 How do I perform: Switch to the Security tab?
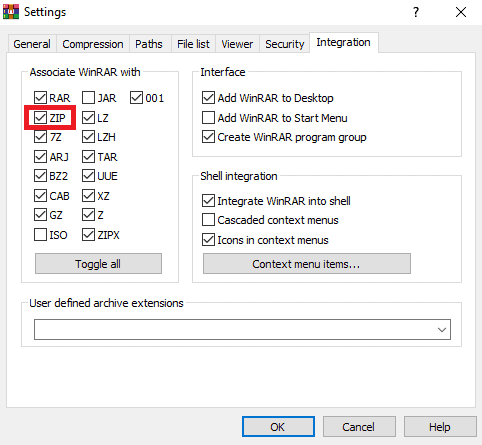click(x=285, y=44)
